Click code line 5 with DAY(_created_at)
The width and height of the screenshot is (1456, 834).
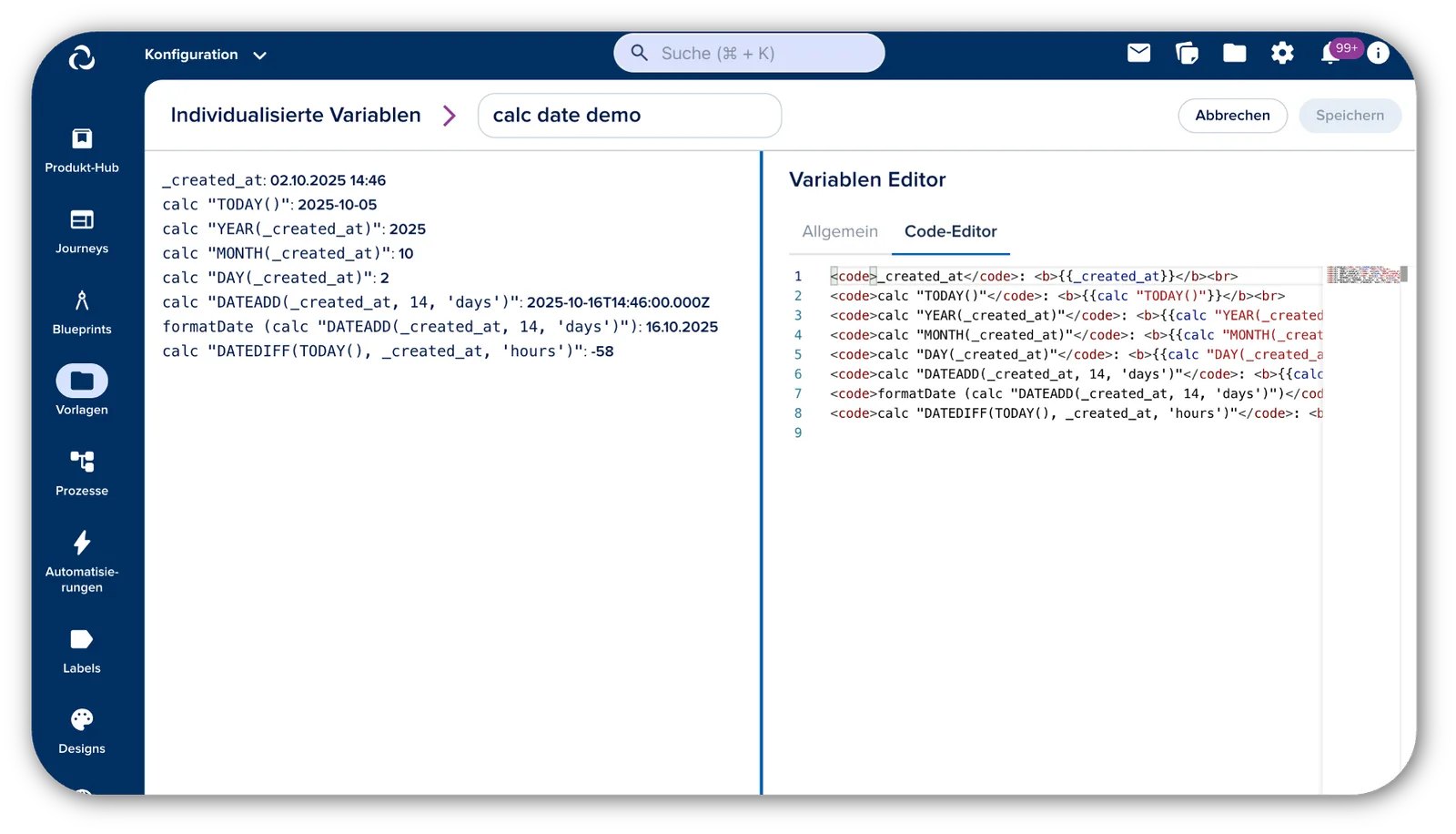pos(1075,354)
